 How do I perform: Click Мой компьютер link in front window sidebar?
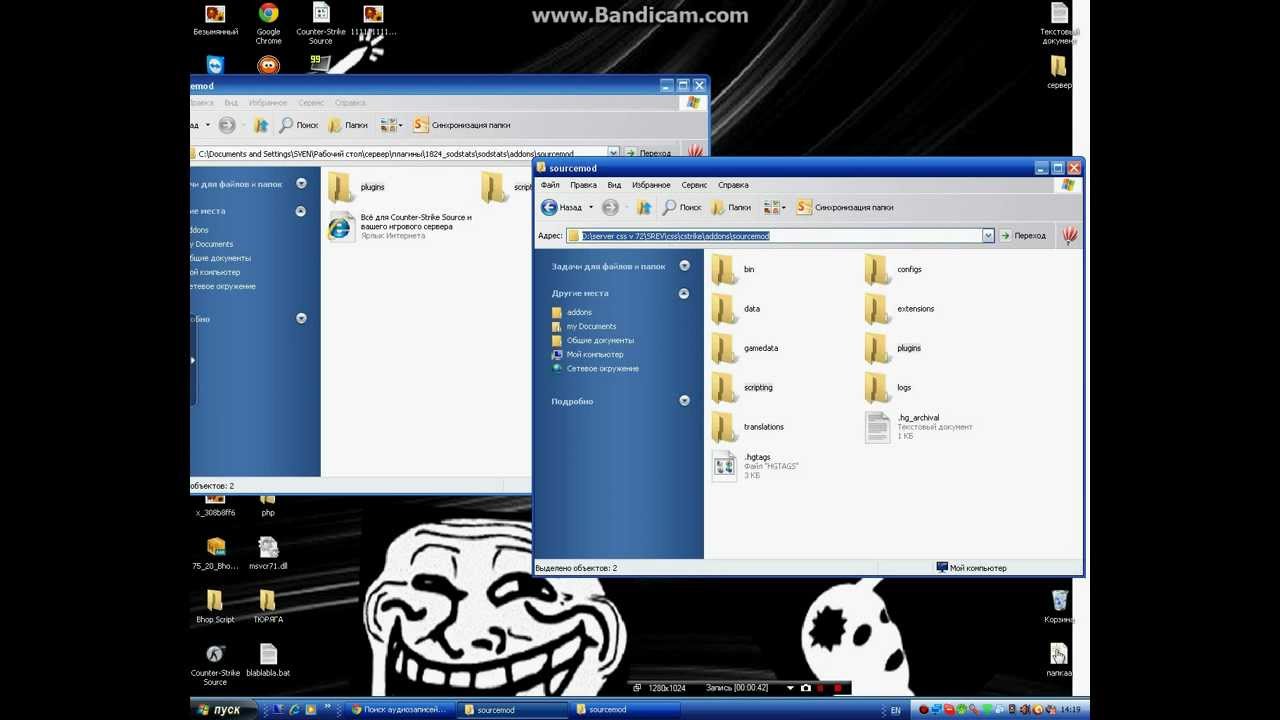tap(595, 354)
